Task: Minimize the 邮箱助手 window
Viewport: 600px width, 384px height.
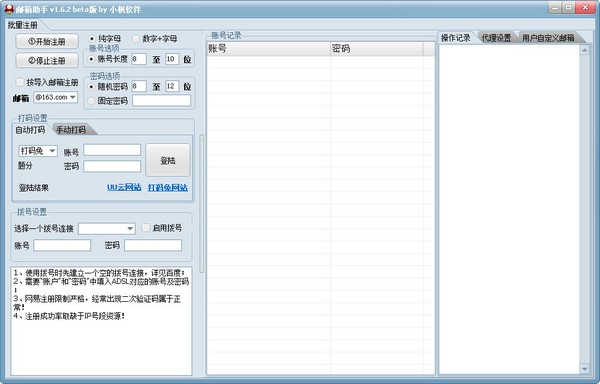Action: 555,8
